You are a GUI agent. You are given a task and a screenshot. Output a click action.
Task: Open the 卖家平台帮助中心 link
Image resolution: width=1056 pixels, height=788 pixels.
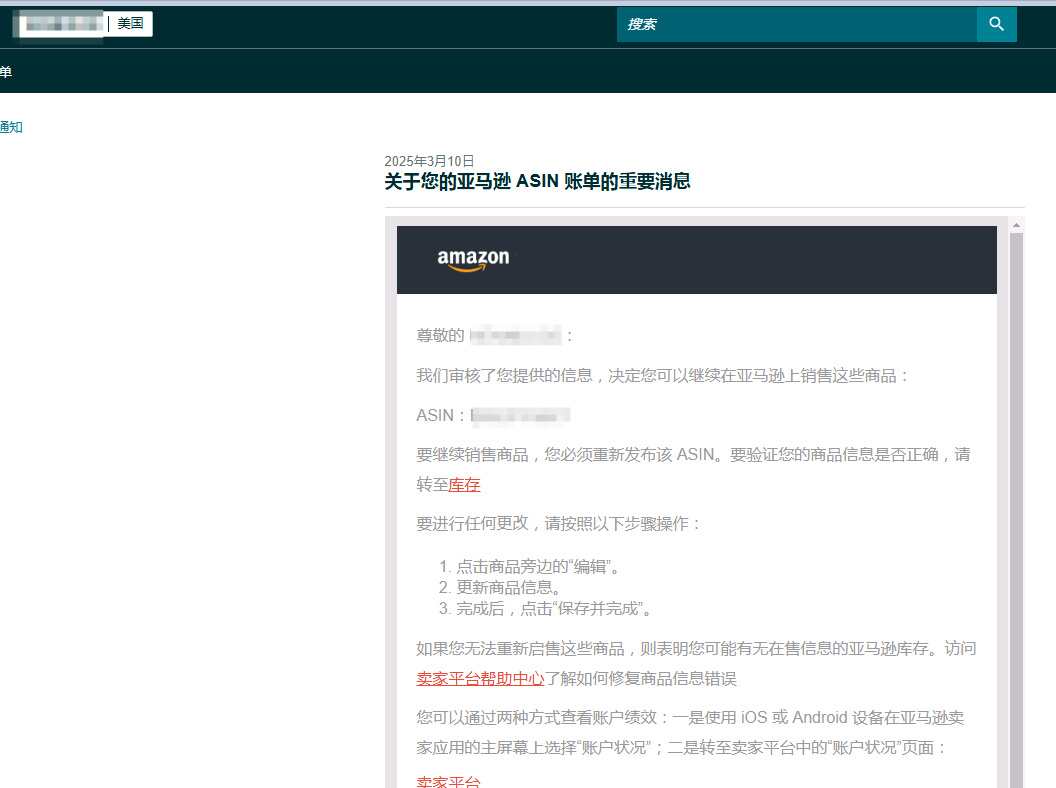point(480,678)
